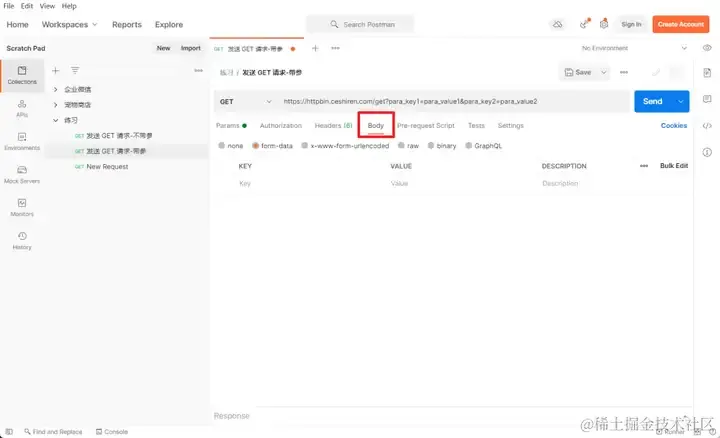Open the collections panel more options

click(x=198, y=70)
